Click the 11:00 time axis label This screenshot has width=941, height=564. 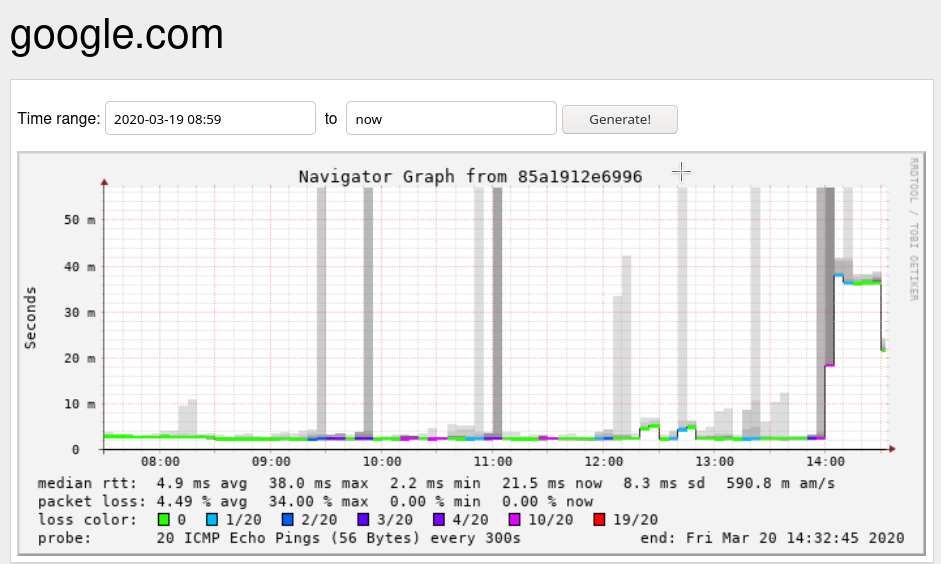[493, 462]
